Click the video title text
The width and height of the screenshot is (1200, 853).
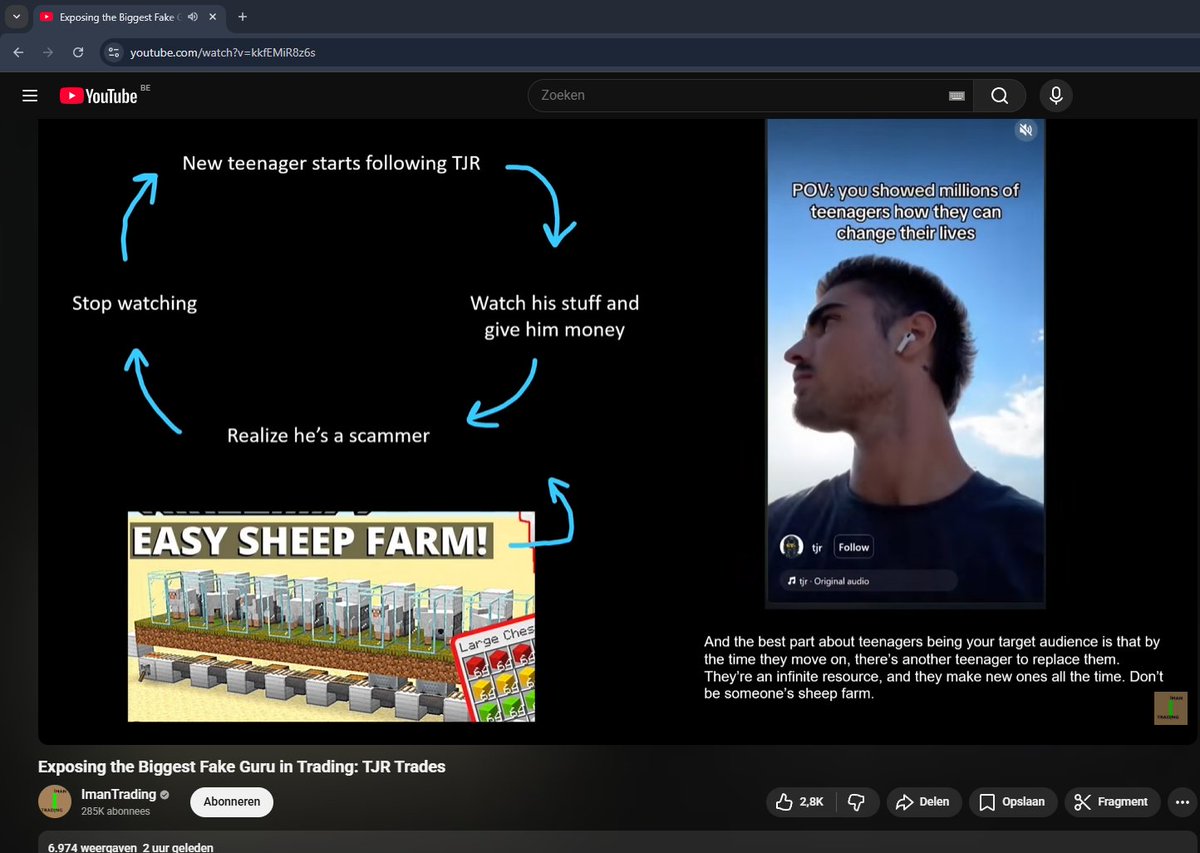tap(242, 767)
